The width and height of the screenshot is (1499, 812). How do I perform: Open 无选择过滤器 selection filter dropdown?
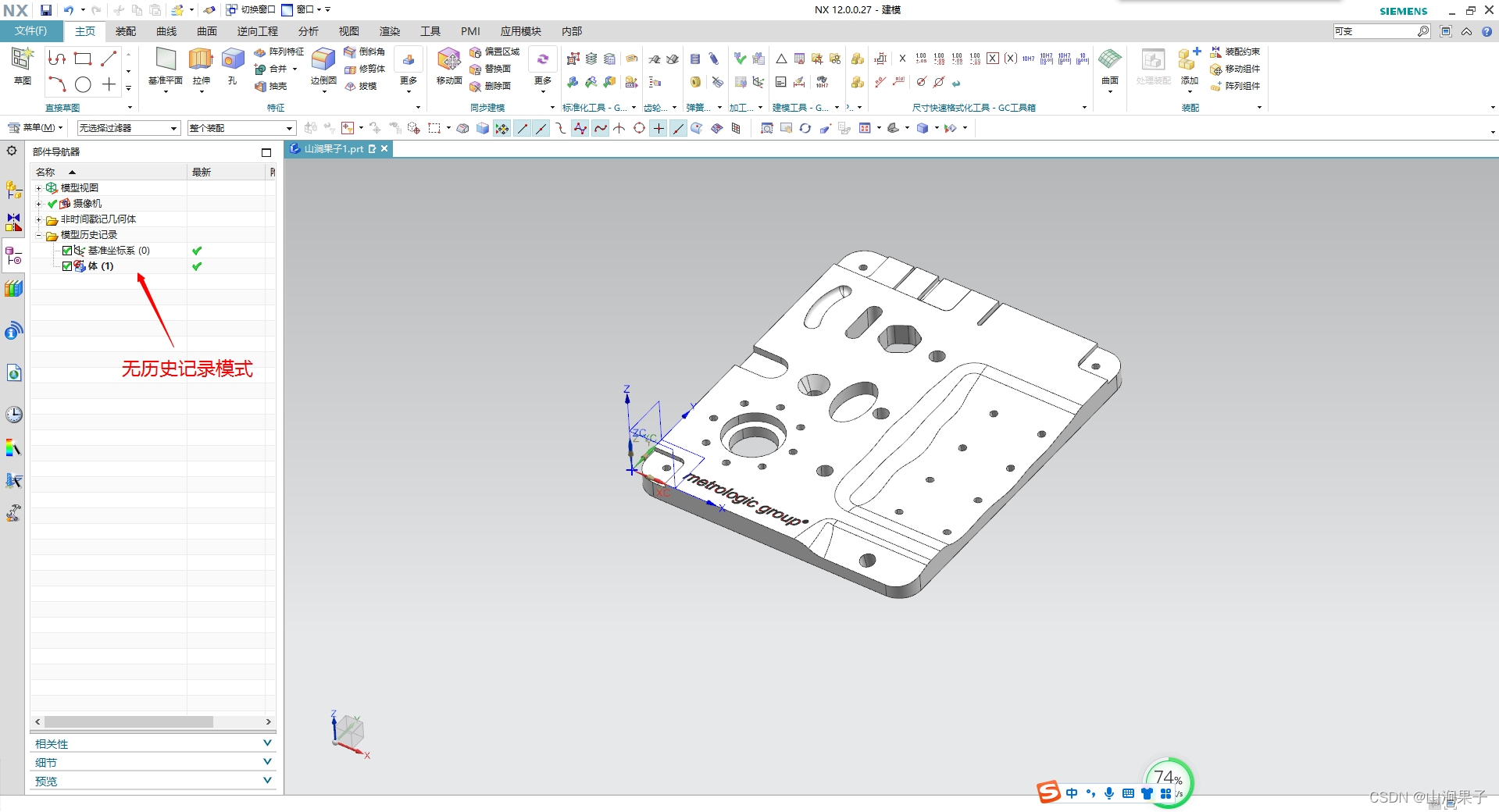[x=128, y=128]
